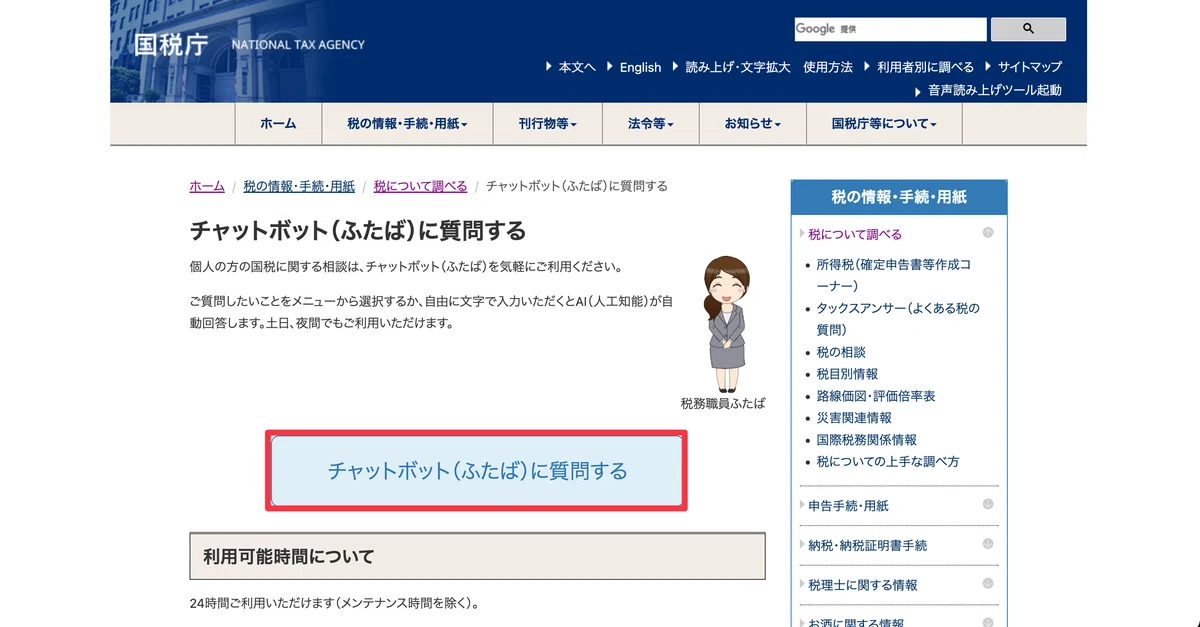The width and height of the screenshot is (1200, 627).
Task: Click 税について調べる breadcrumb link
Action: (420, 186)
